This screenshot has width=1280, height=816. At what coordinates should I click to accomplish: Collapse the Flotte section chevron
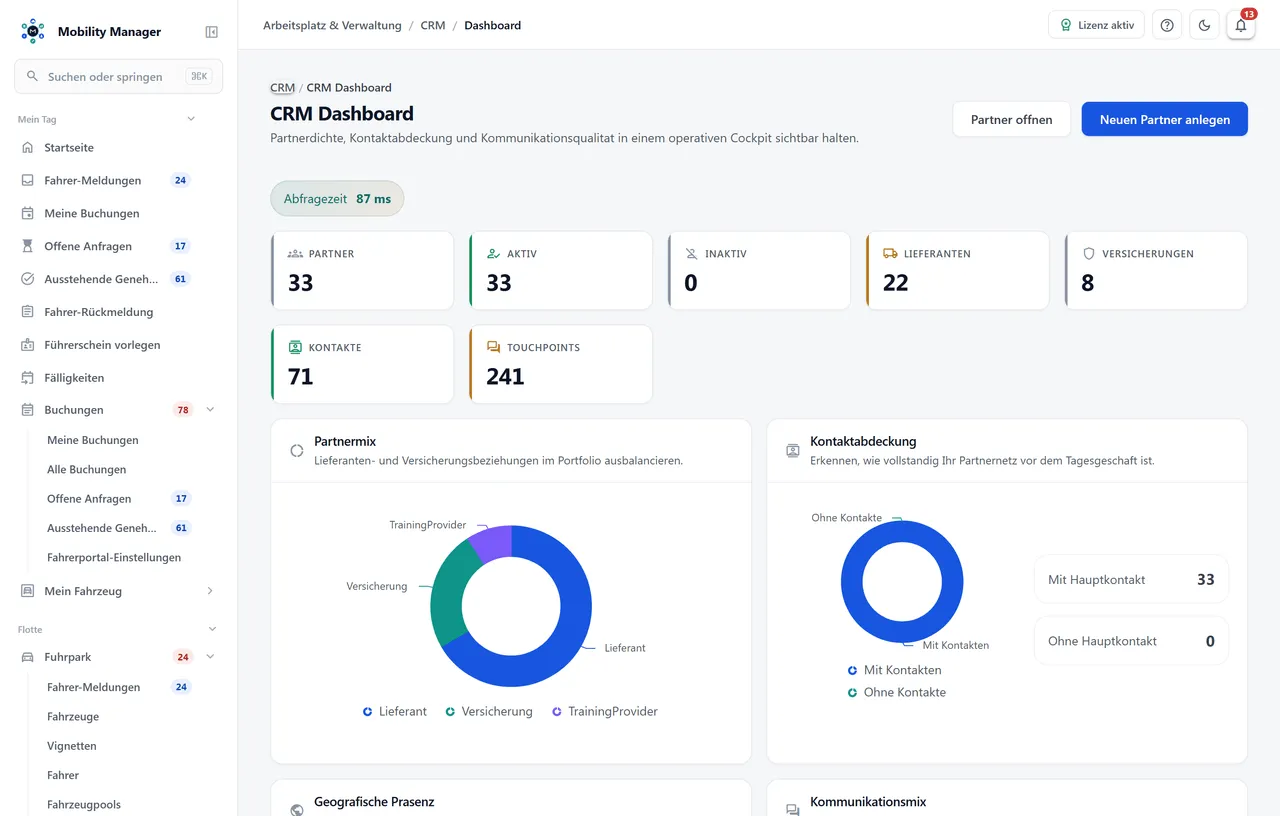212,629
